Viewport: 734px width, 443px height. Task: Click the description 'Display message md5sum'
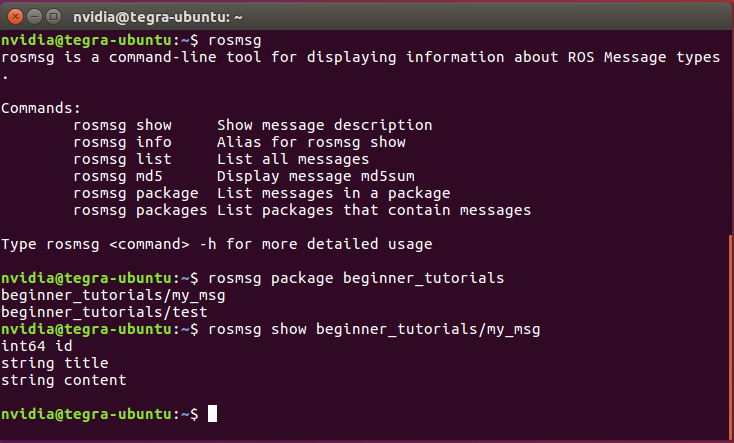tap(316, 177)
